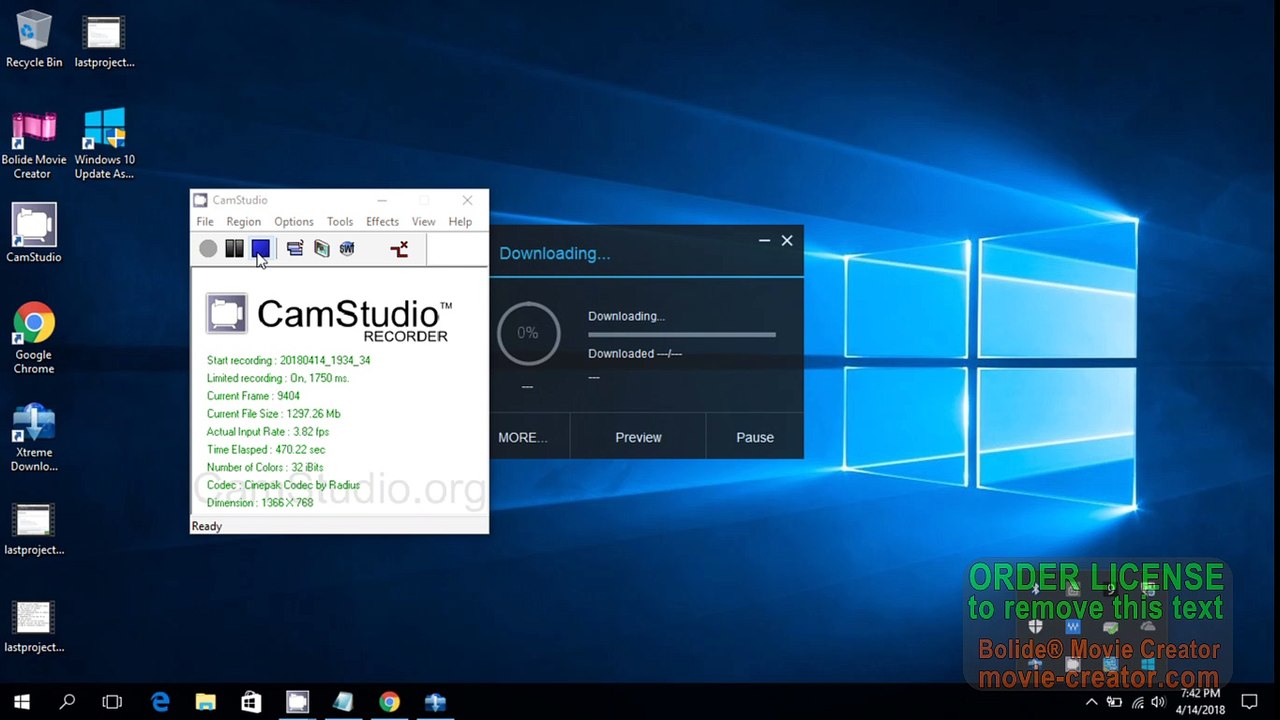
Task: Click the gray Record button in CamStudio
Action: tap(208, 249)
